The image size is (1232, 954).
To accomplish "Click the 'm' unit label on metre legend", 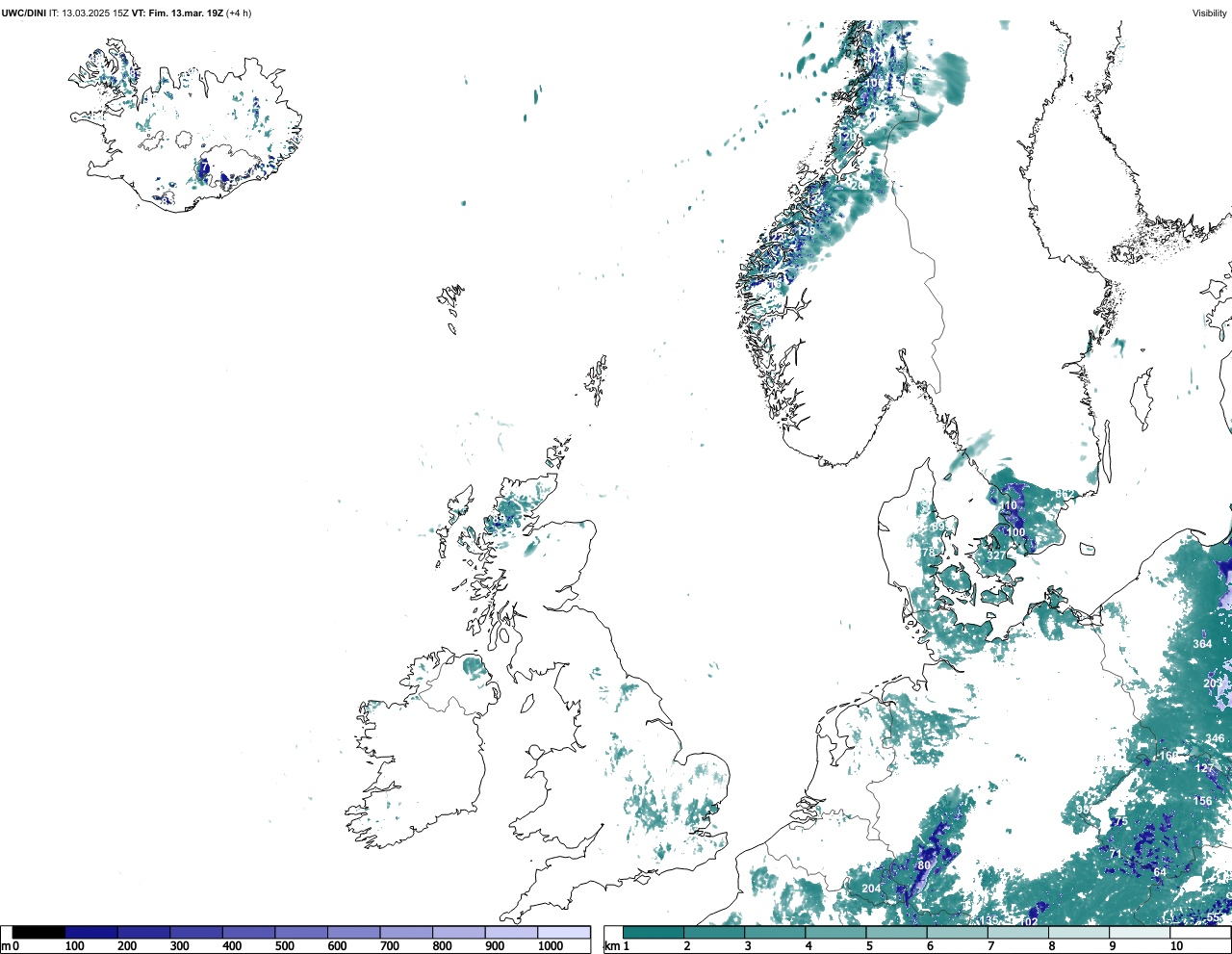I will (6, 946).
